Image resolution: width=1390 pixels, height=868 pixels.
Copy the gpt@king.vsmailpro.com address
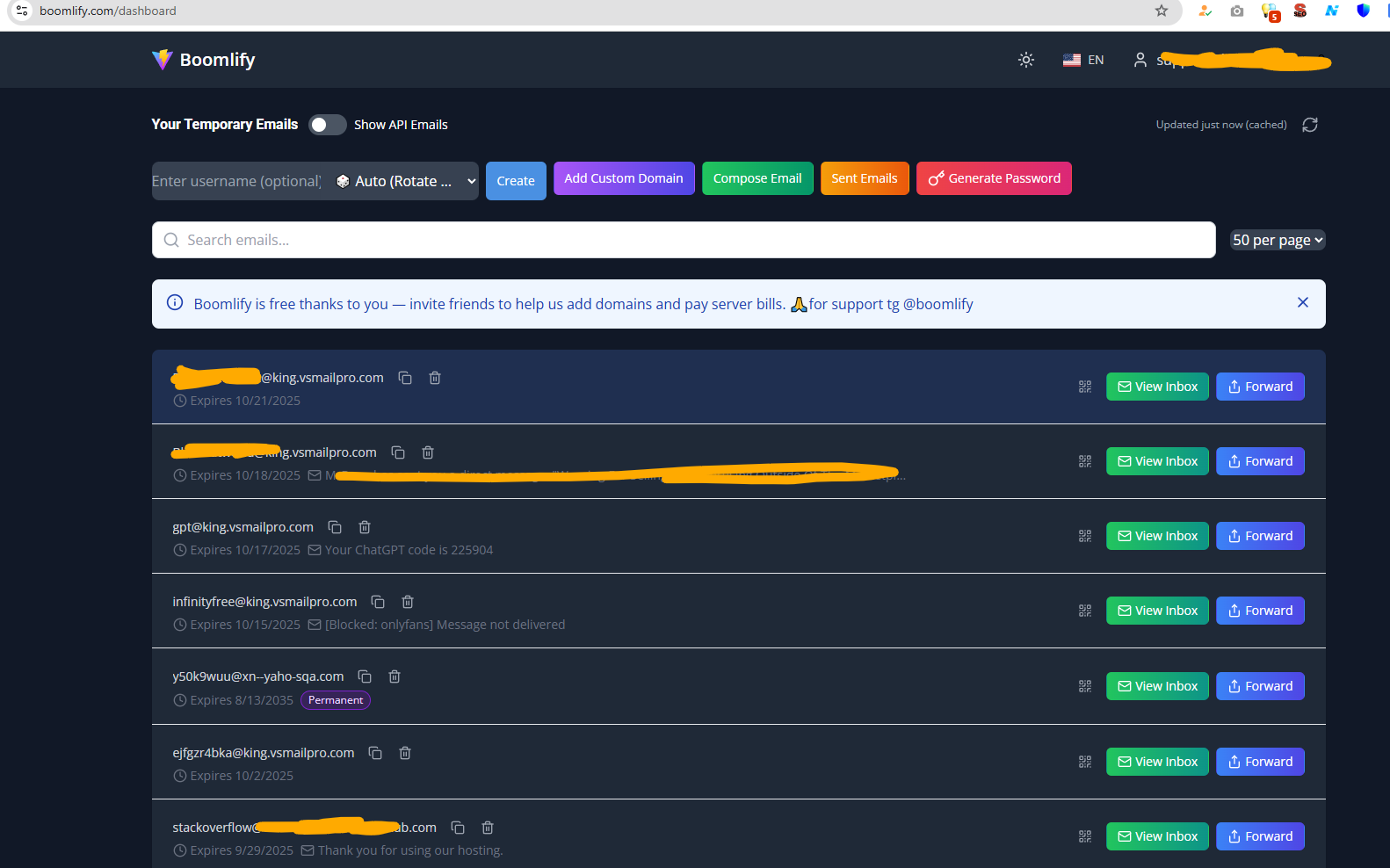[x=335, y=527]
